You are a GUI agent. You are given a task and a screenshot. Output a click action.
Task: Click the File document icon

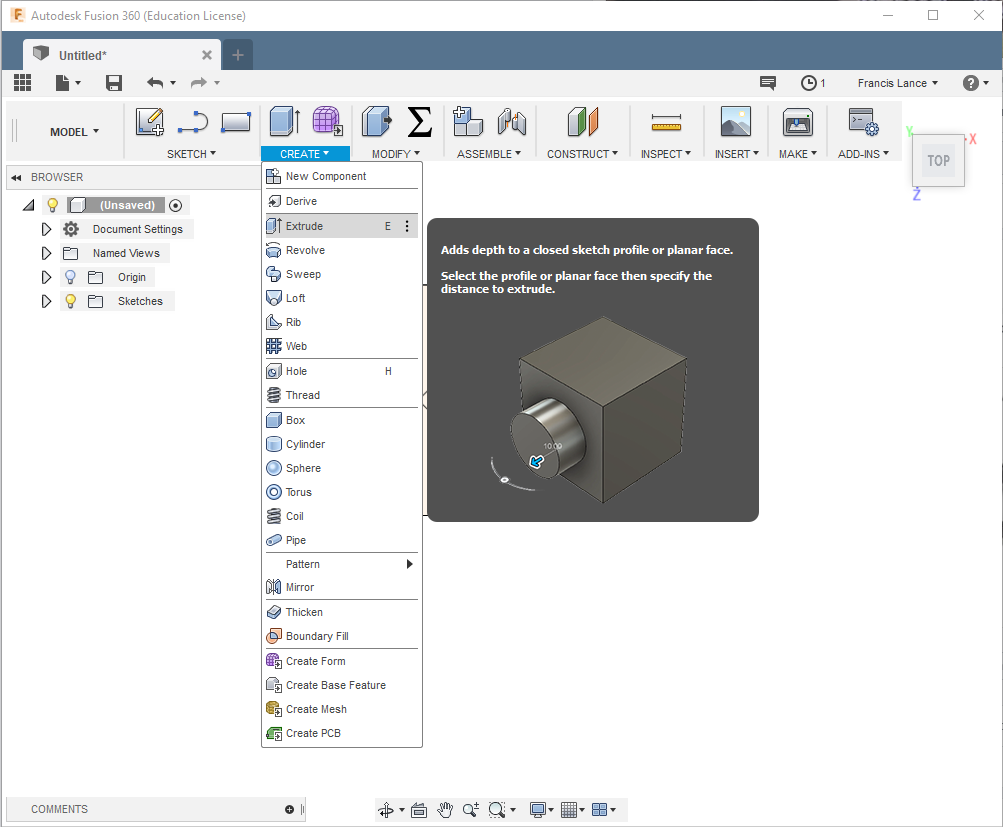(x=62, y=83)
